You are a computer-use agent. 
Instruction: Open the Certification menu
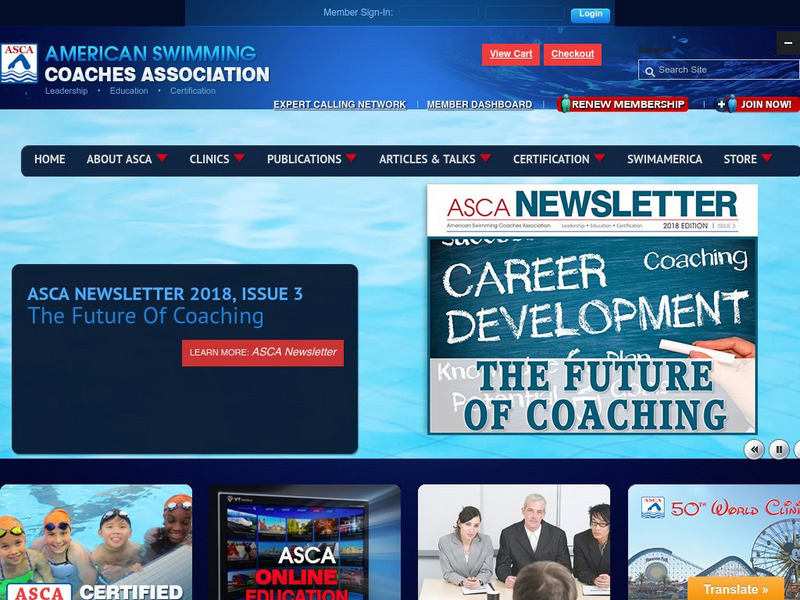[551, 159]
